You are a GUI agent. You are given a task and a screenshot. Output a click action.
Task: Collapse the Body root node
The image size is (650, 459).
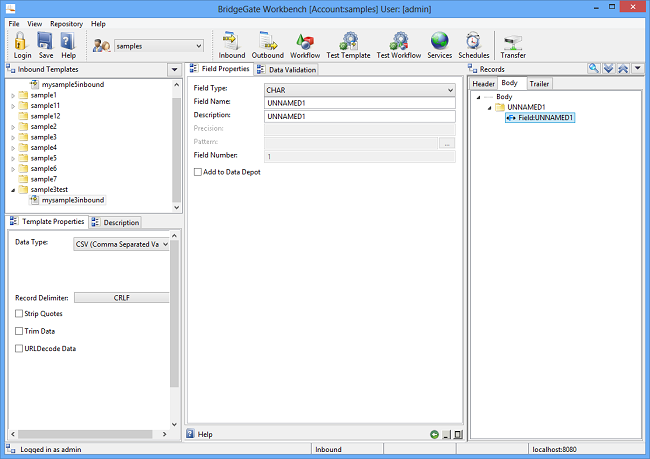pyautogui.click(x=478, y=97)
